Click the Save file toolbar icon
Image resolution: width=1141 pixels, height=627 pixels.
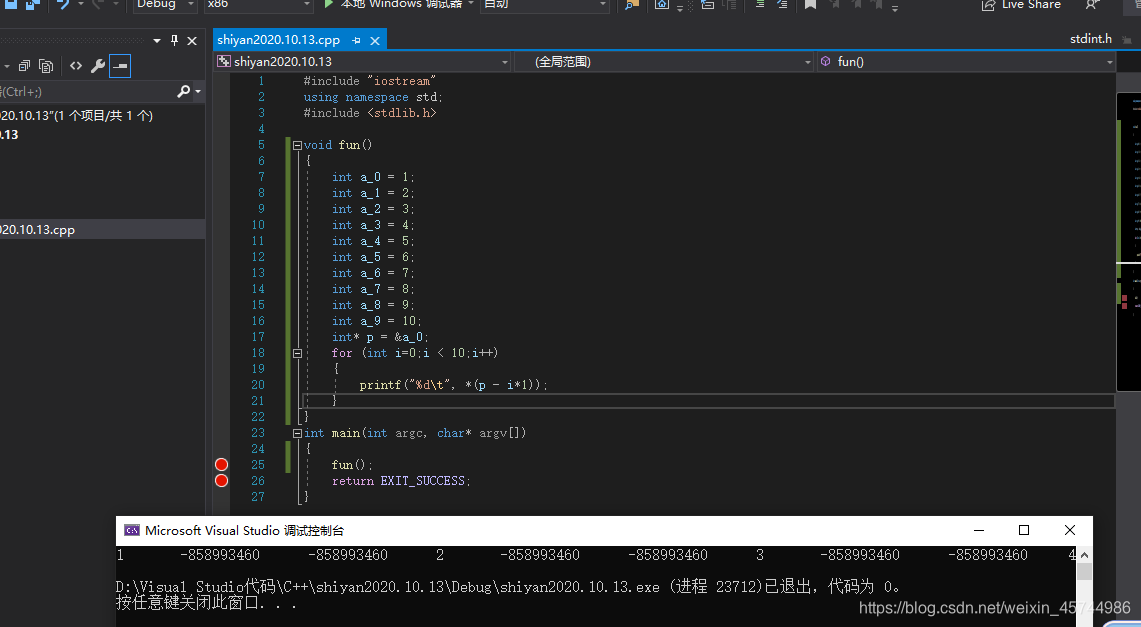coord(10,4)
